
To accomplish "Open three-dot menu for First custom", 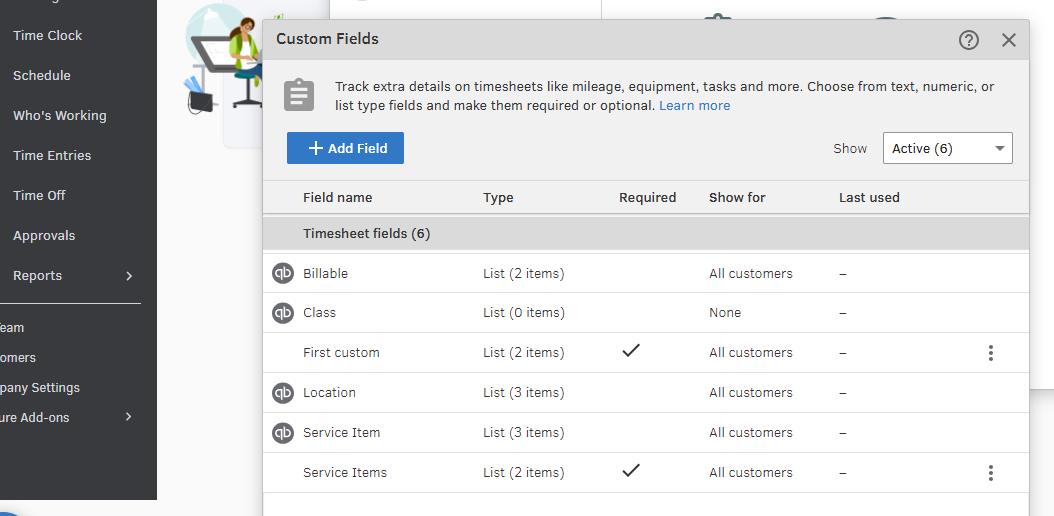I will click(x=990, y=353).
